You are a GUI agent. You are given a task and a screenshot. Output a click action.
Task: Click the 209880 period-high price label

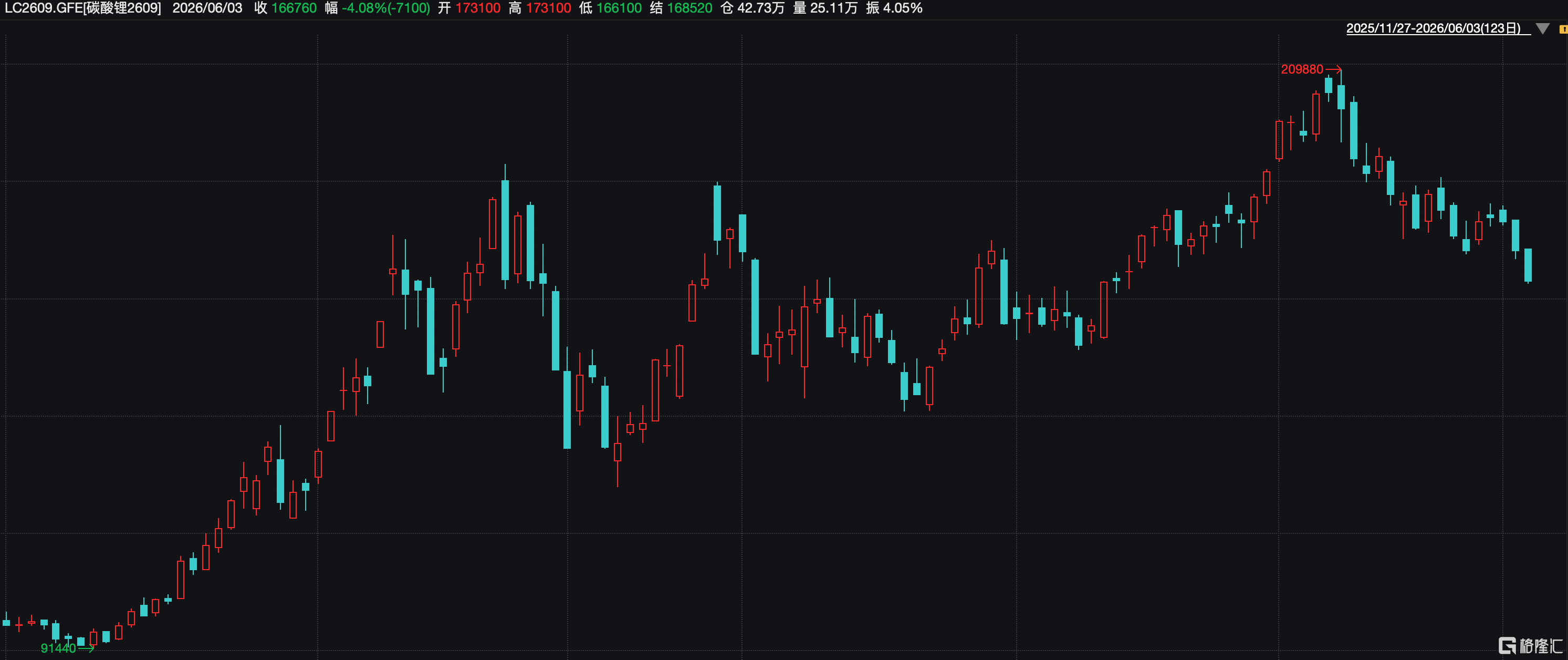[x=1302, y=69]
